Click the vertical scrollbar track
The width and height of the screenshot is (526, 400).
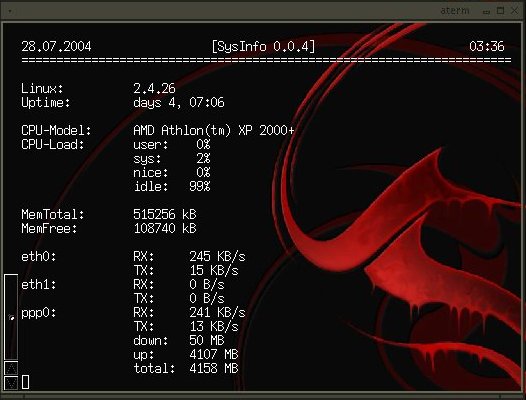[x=11, y=317]
